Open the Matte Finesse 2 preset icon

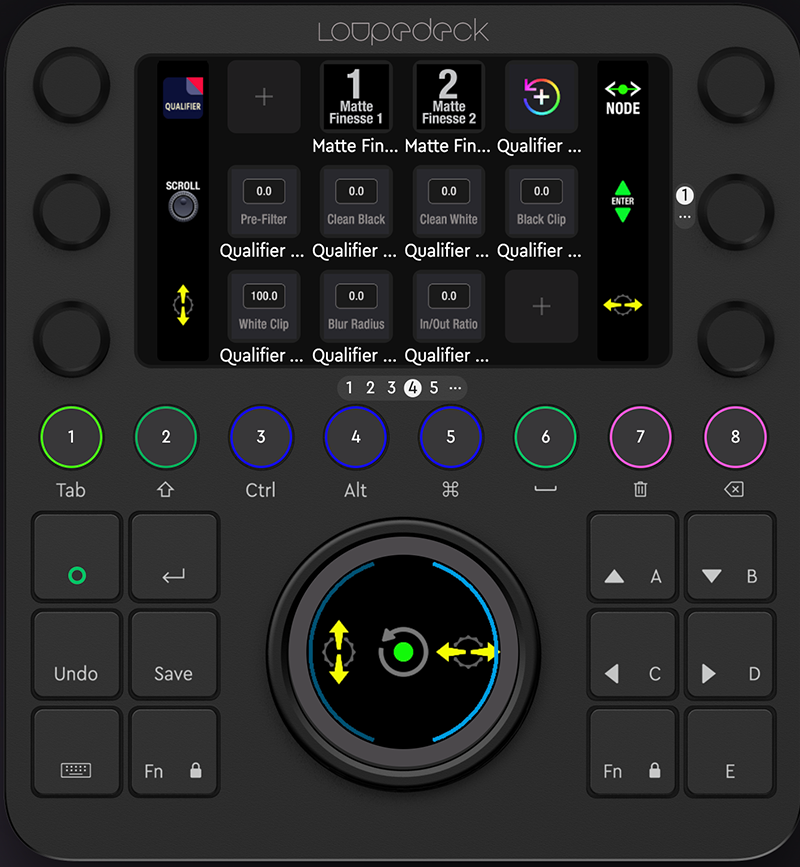[x=448, y=96]
